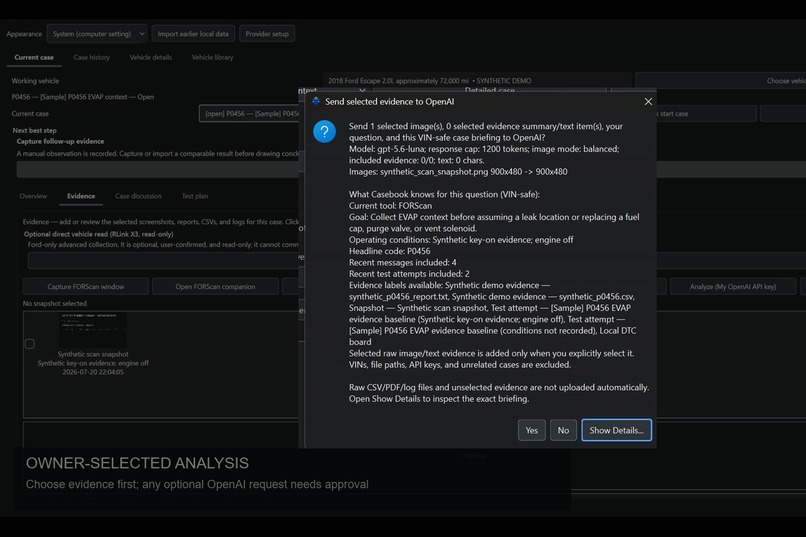Click Capture FORScan window button
The image size is (806, 537).
tap(86, 287)
